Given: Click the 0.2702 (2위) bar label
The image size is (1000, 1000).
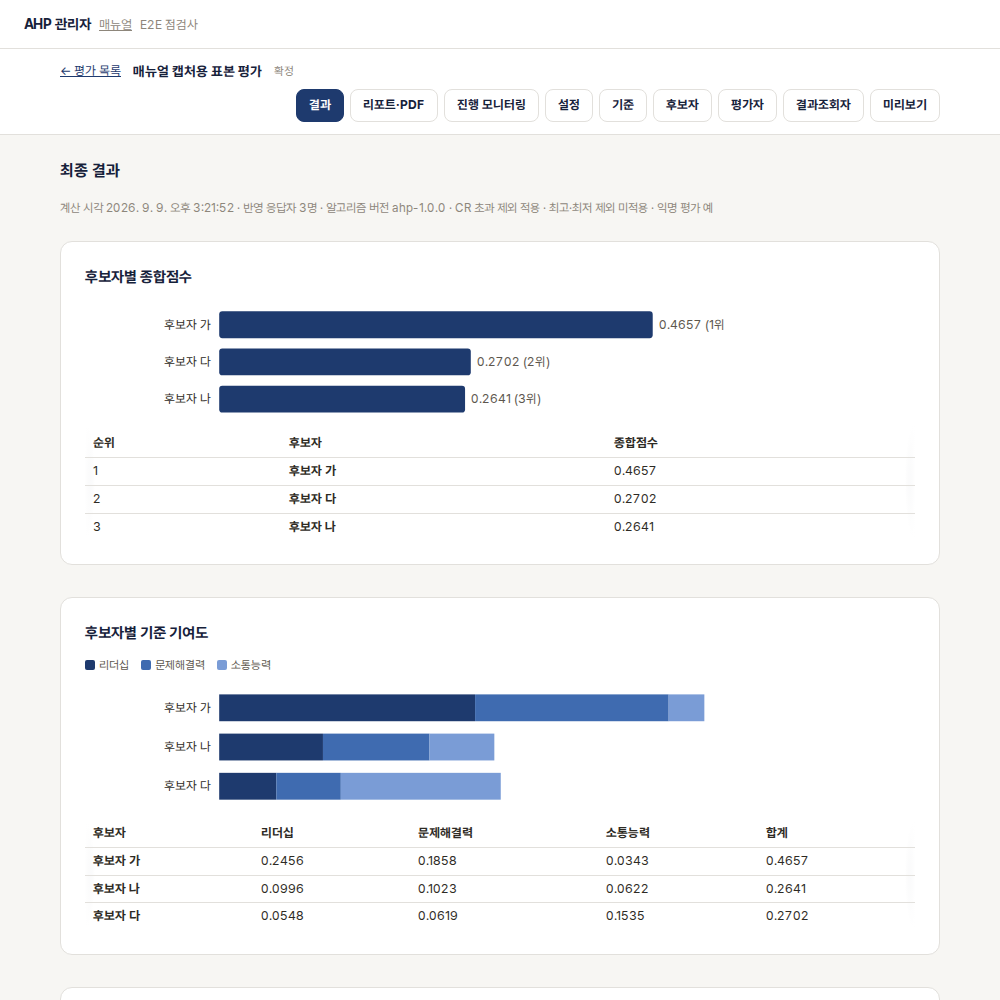Looking at the screenshot, I should pyautogui.click(x=513, y=362).
